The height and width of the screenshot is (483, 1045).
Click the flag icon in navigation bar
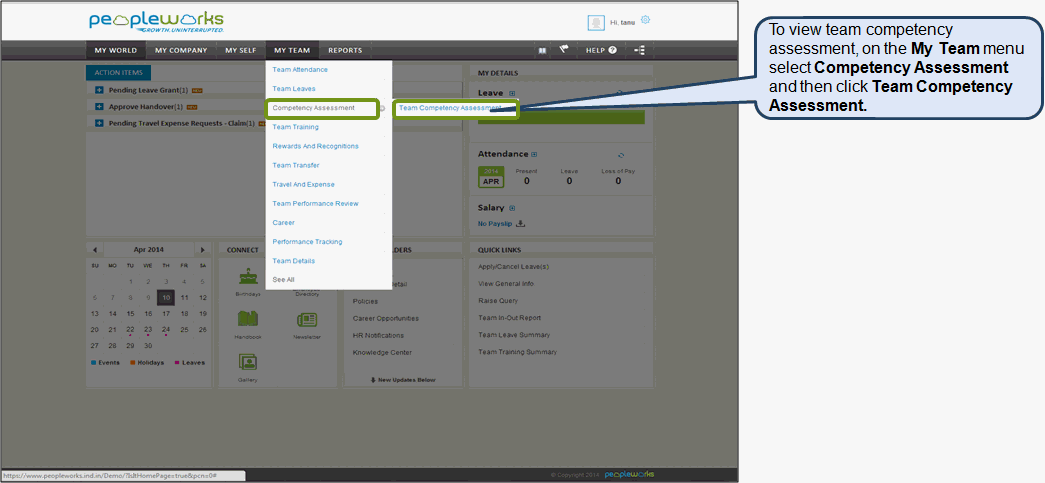[x=564, y=49]
